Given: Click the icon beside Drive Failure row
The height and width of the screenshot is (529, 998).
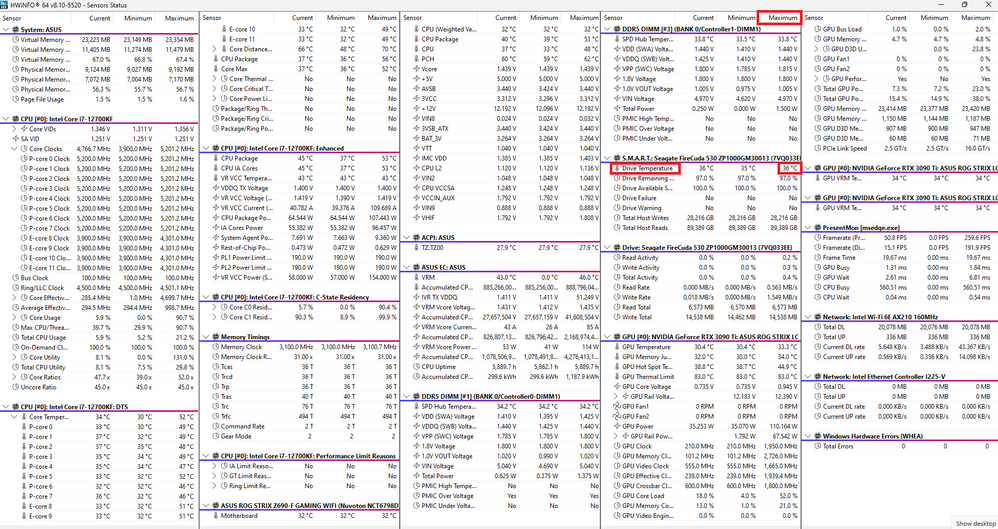Looking at the screenshot, I should pos(616,198).
